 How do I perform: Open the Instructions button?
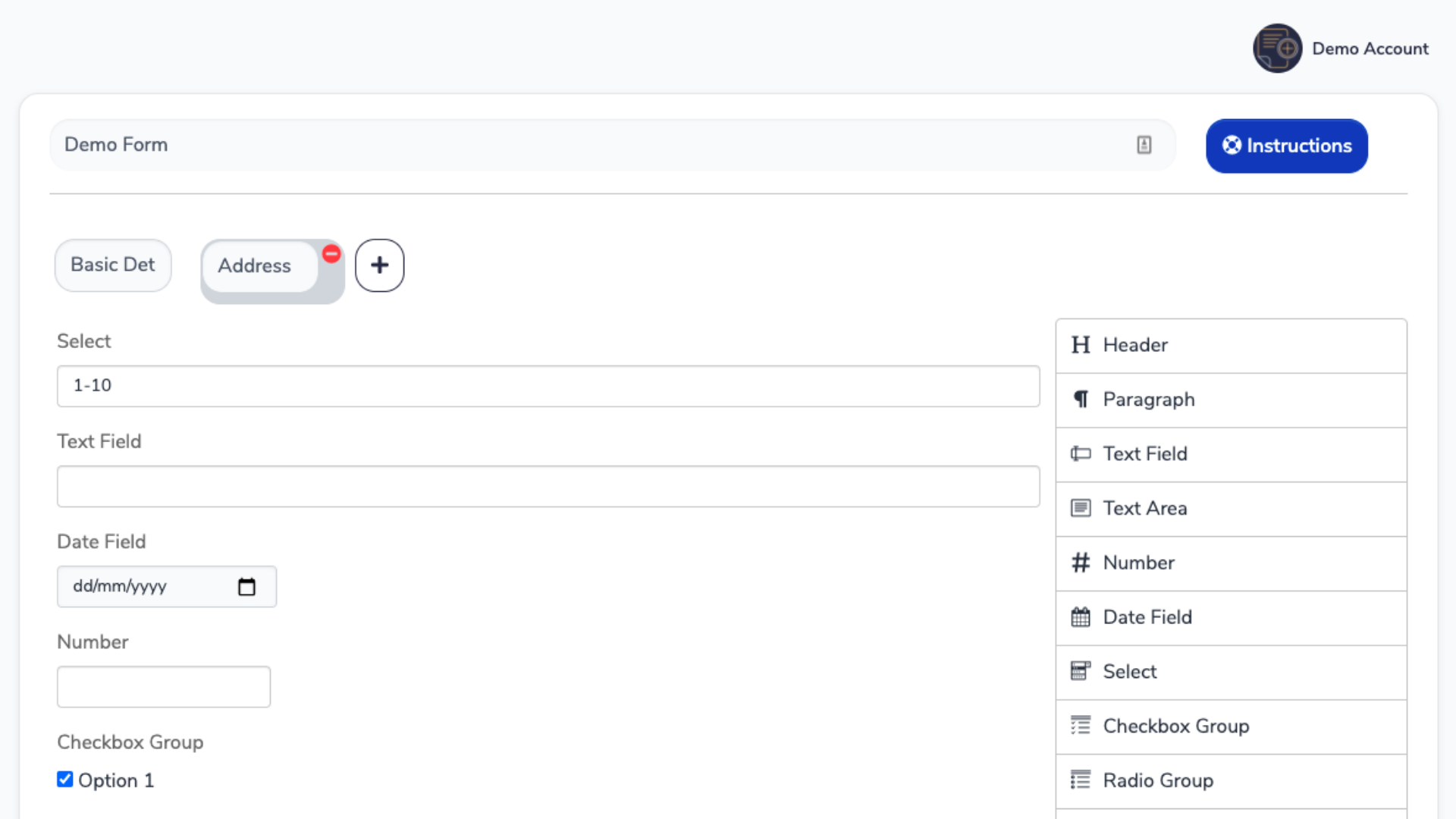tap(1286, 146)
